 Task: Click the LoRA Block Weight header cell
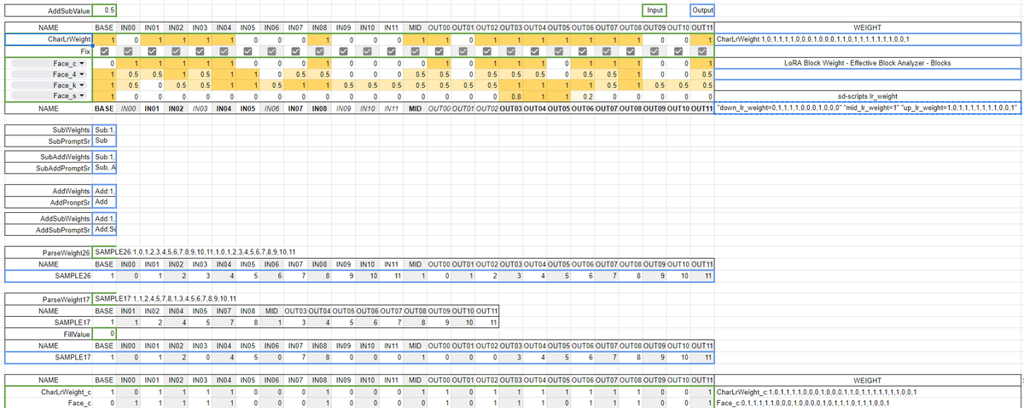[867, 62]
